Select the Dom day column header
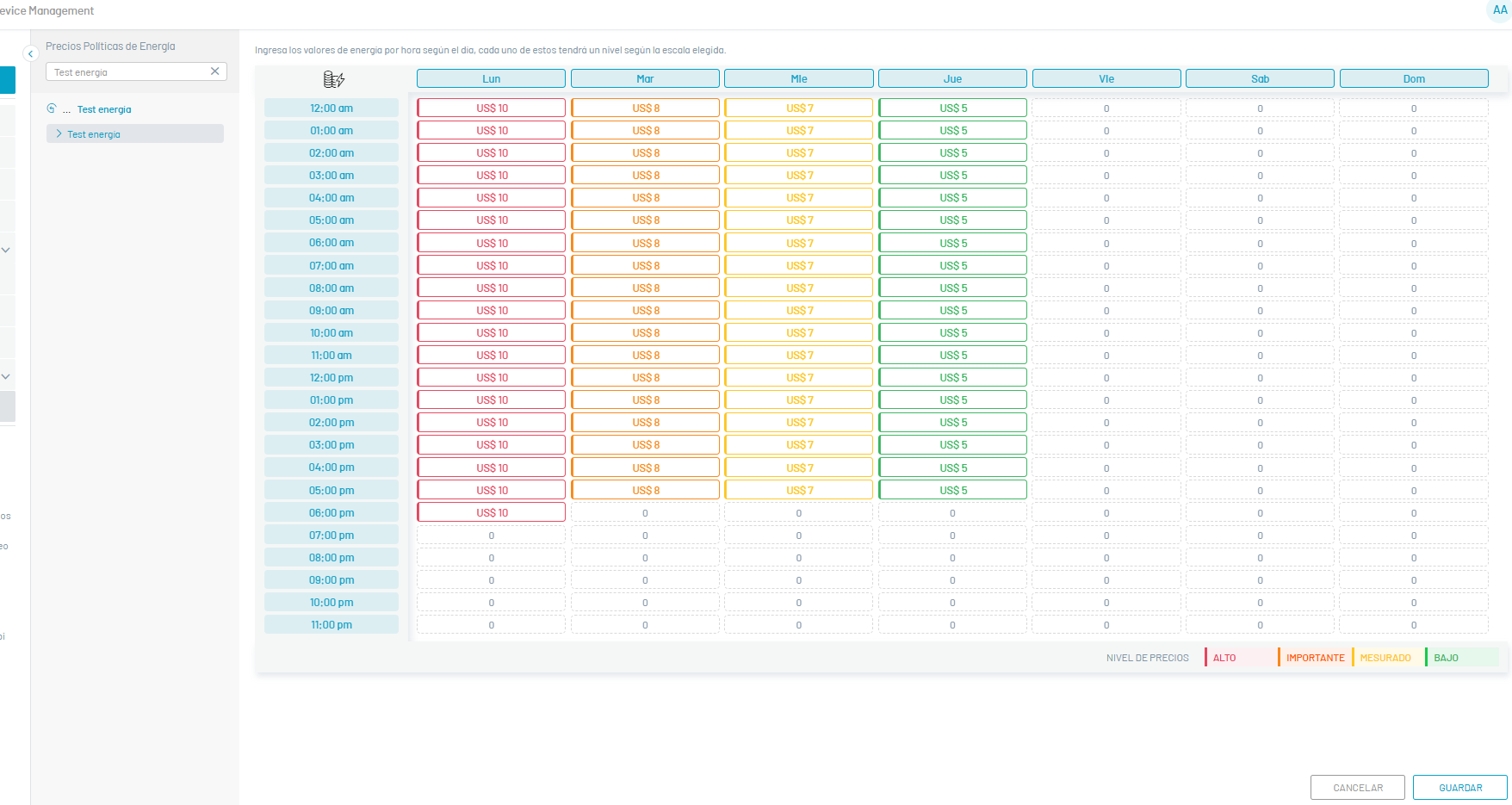Viewport: 1512px width, 805px height. pos(1414,78)
